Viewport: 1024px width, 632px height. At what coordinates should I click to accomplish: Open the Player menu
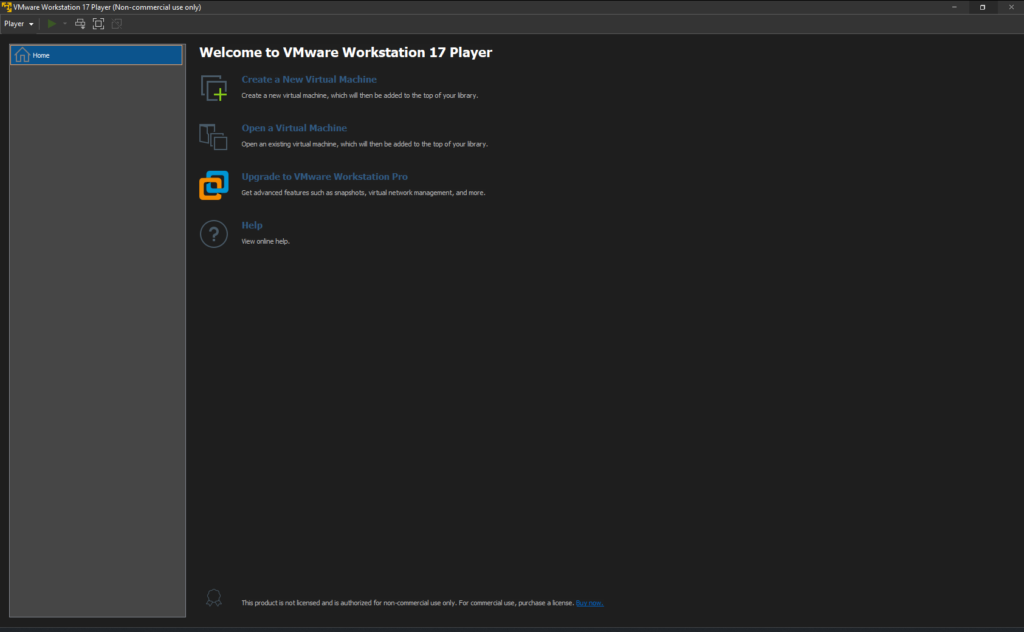(14, 23)
